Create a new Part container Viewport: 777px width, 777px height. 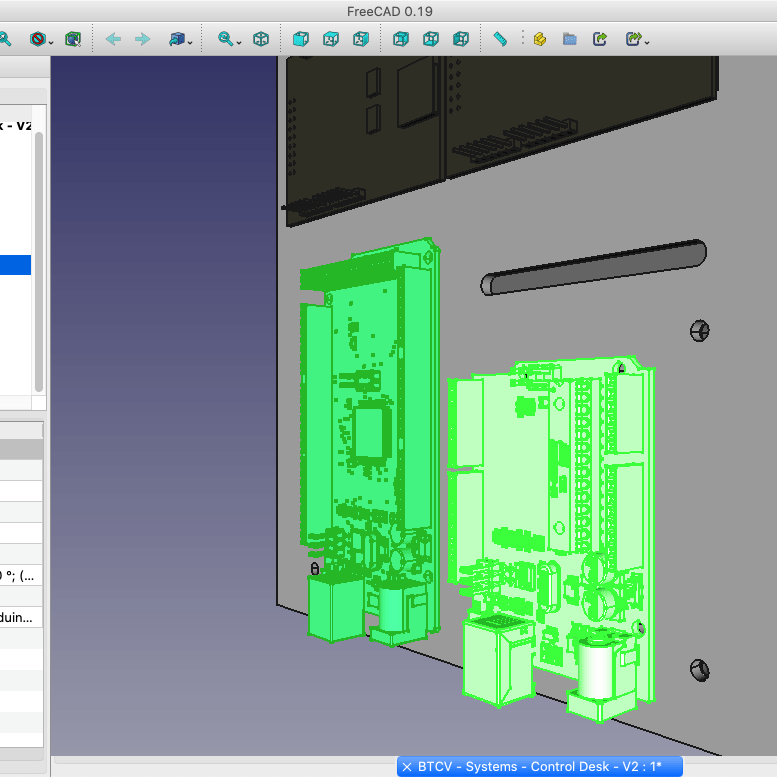click(539, 39)
